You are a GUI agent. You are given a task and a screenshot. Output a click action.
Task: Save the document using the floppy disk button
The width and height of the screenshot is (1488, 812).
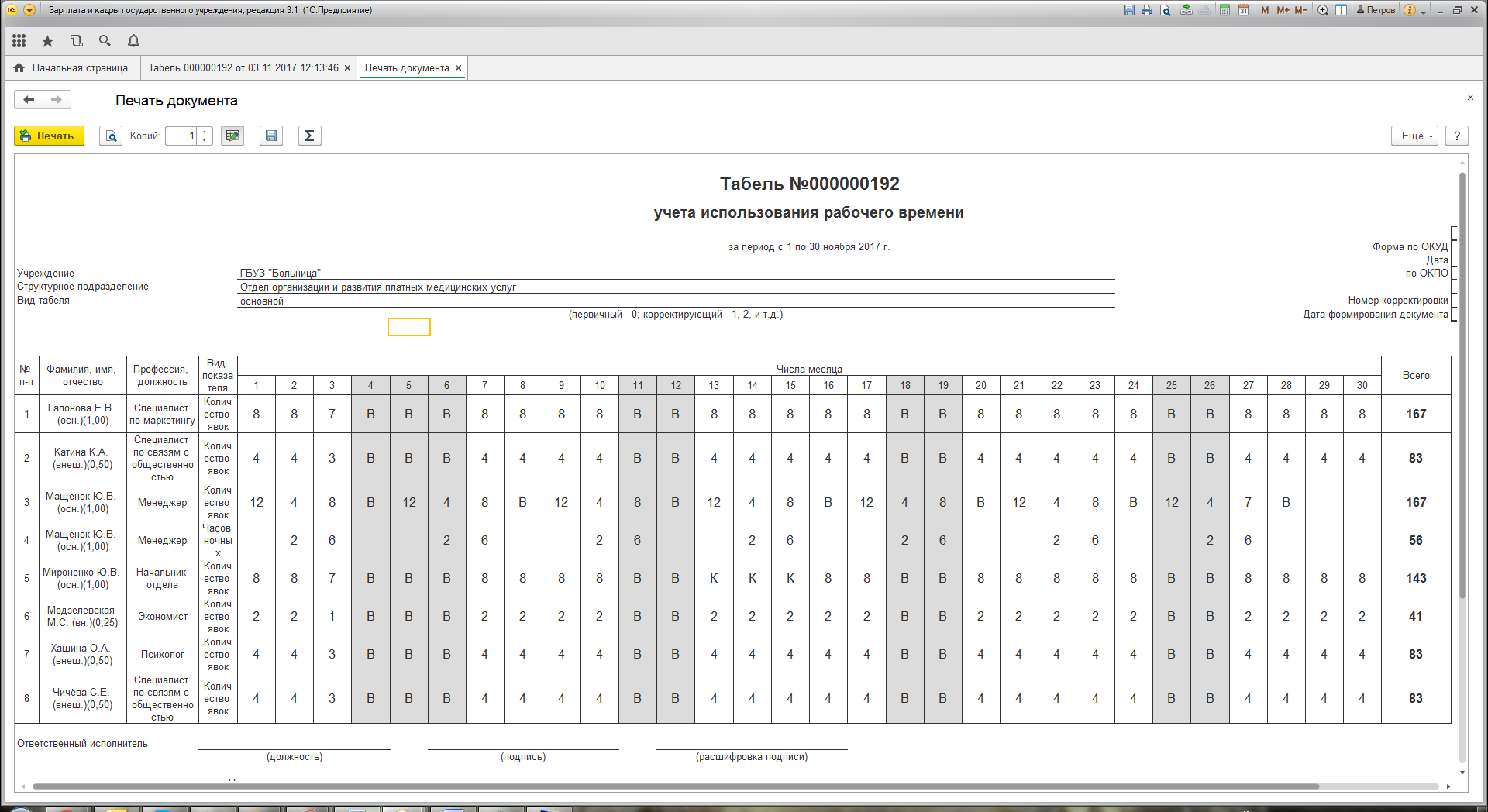(270, 136)
